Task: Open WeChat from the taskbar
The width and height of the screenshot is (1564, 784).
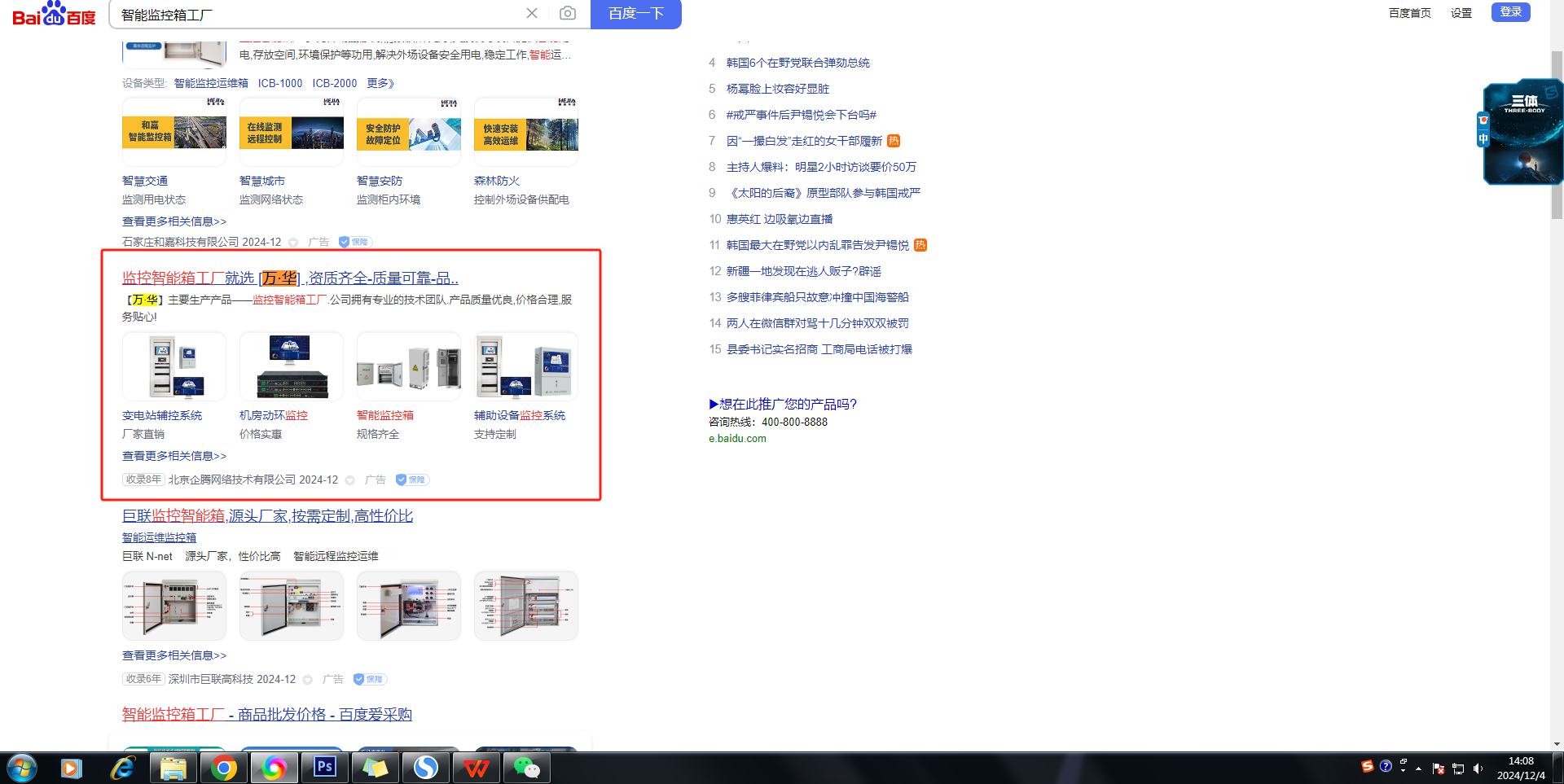Action: 526,768
